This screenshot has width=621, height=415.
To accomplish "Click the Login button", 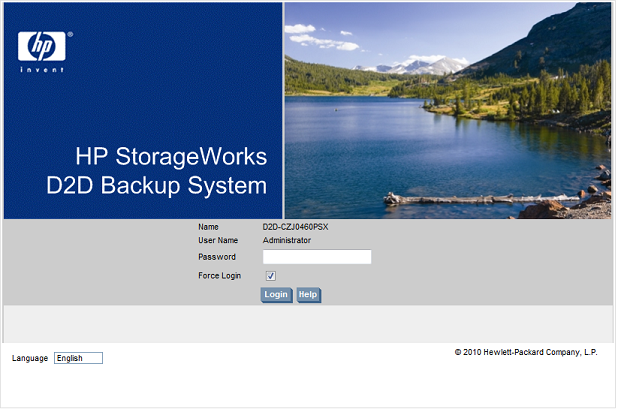I will tap(276, 295).
